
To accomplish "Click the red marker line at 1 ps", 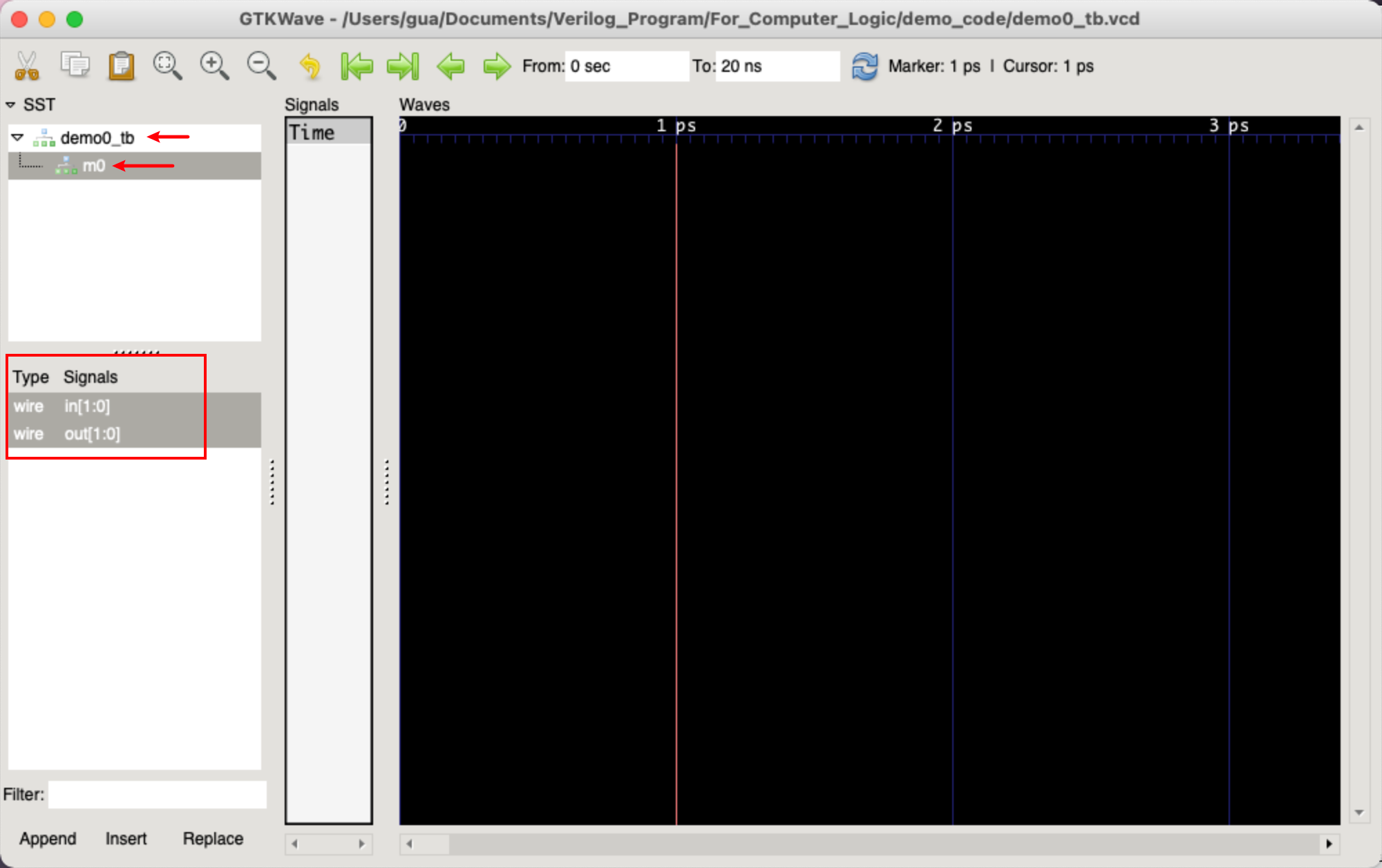I will pos(676,484).
